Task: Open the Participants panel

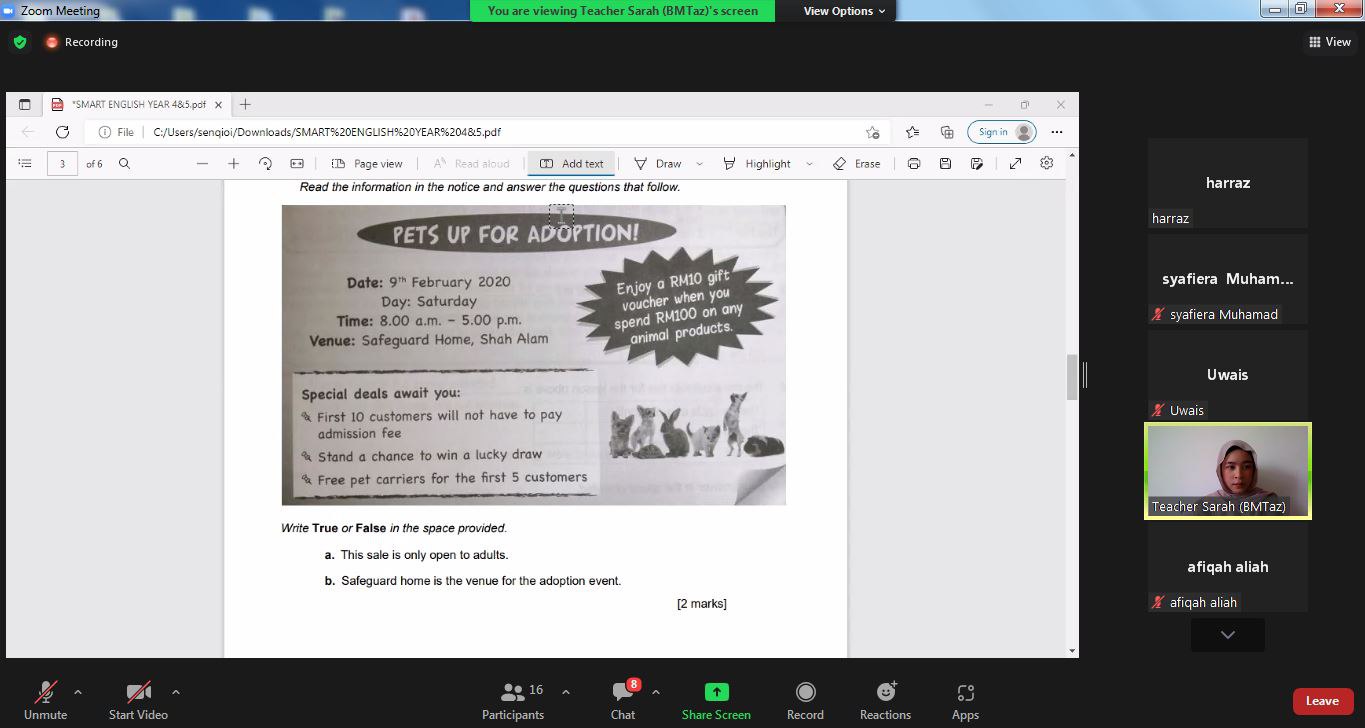Action: pos(513,700)
